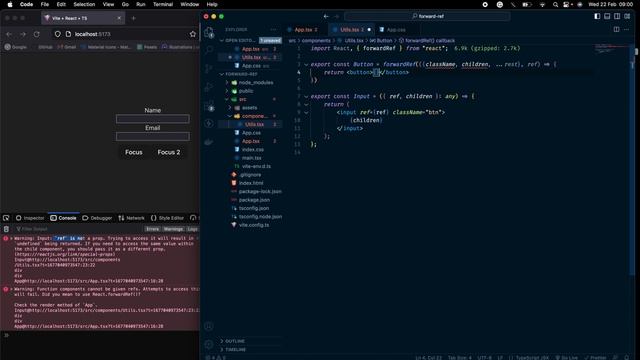
Task: Toggle the primary side bar layout icon
Action: tap(598, 16)
